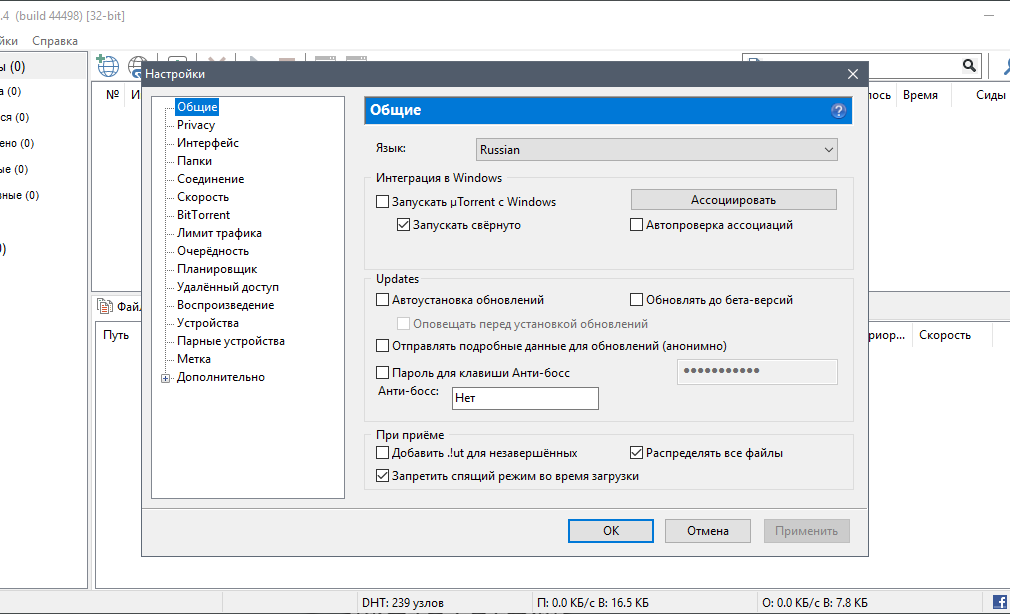Go to Папки settings section
Image resolution: width=1010 pixels, height=614 pixels.
click(195, 161)
